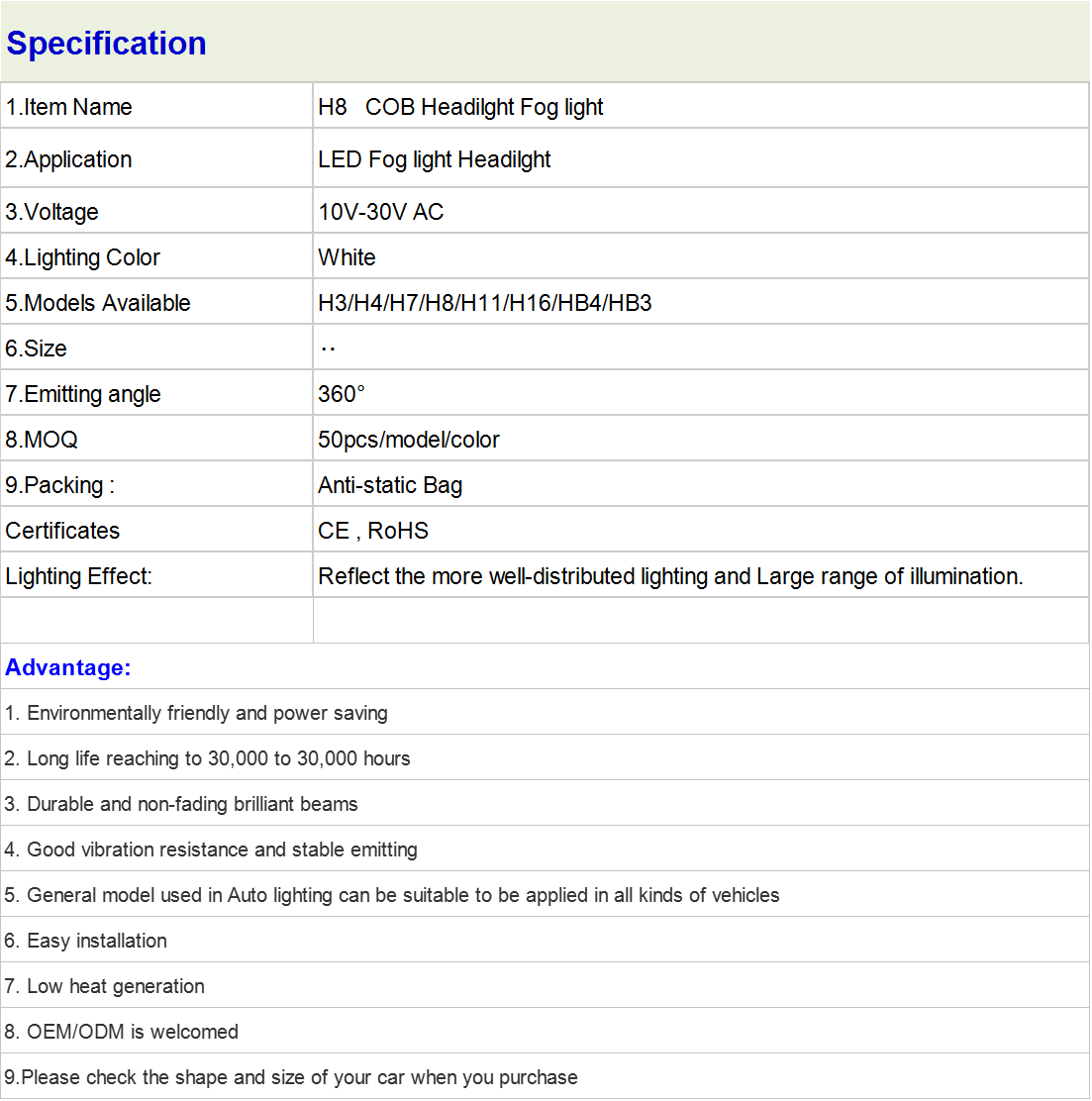The height and width of the screenshot is (1101, 1092).
Task: Click the 360° emitting angle value
Action: (342, 394)
